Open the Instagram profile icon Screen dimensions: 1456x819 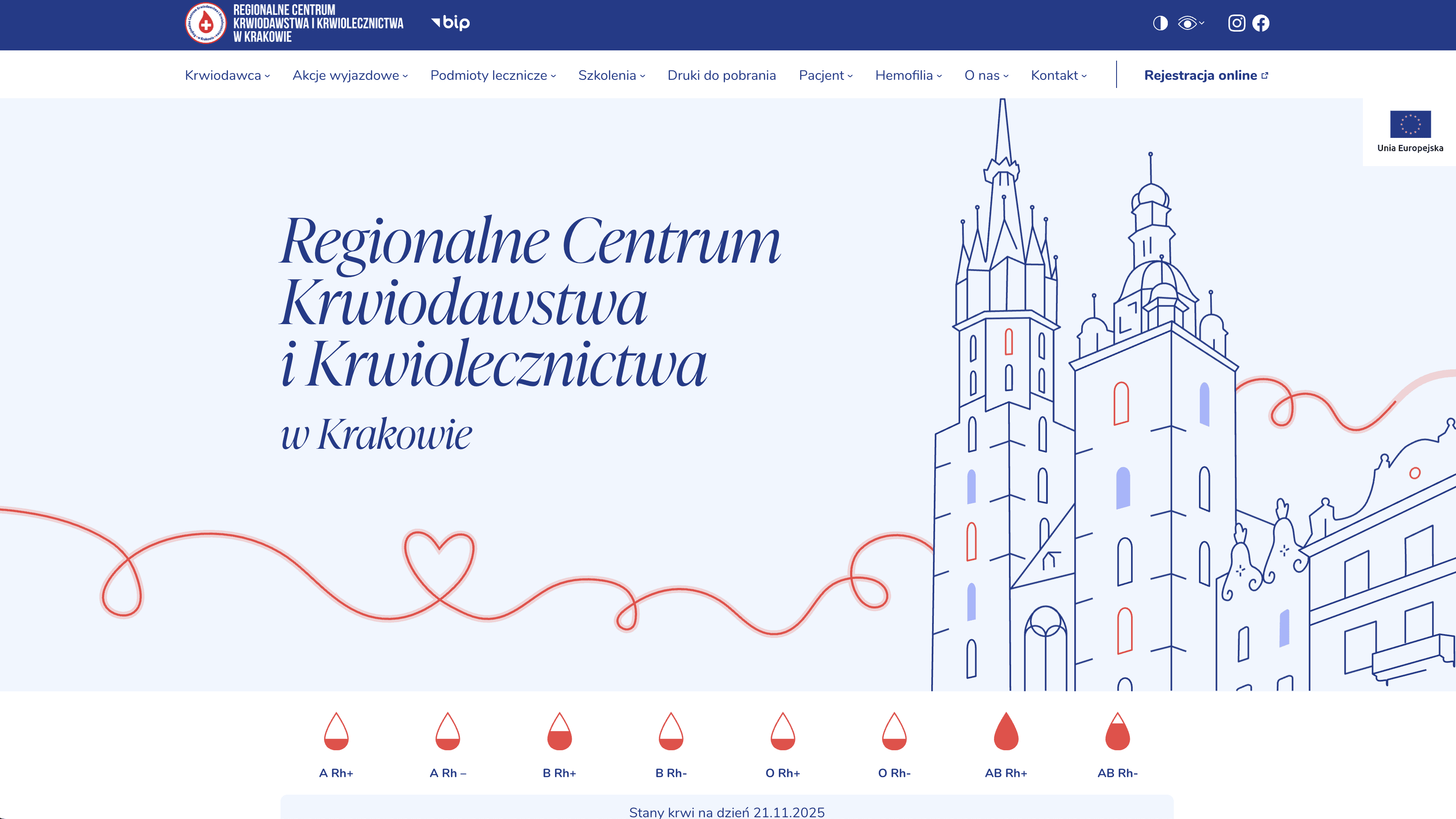pyautogui.click(x=1236, y=23)
